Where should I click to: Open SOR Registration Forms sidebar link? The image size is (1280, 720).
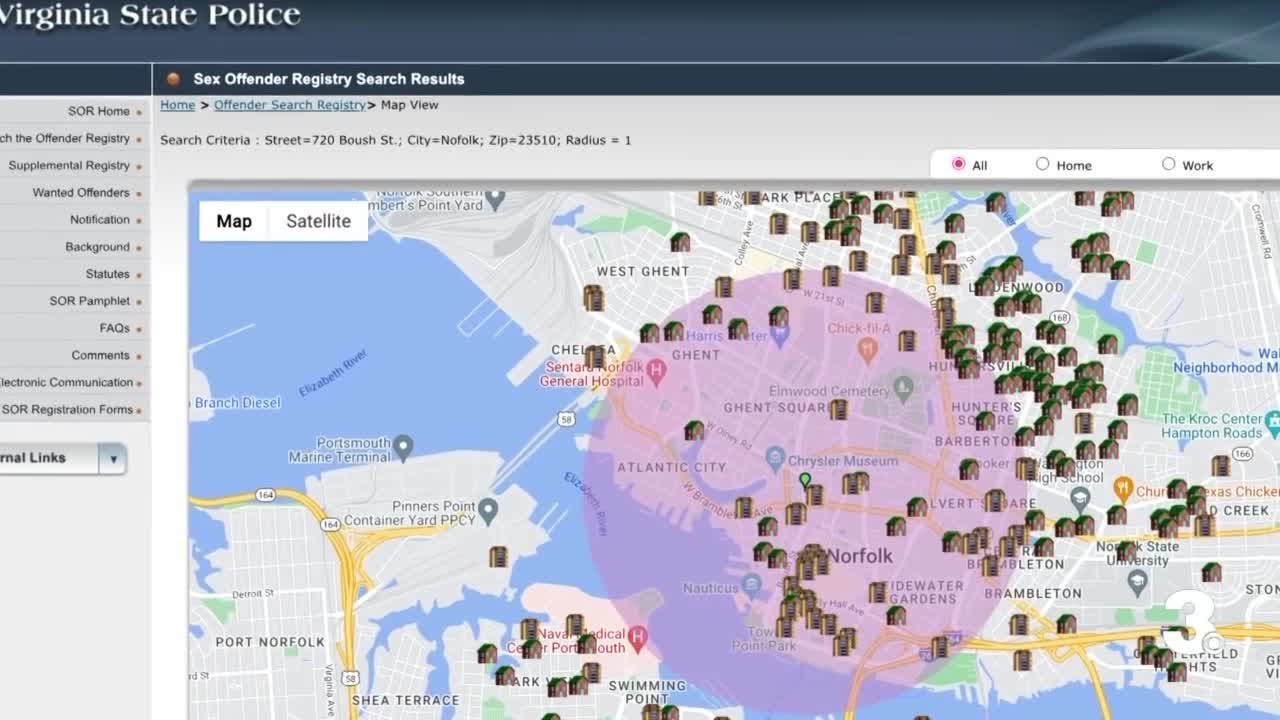tap(67, 409)
